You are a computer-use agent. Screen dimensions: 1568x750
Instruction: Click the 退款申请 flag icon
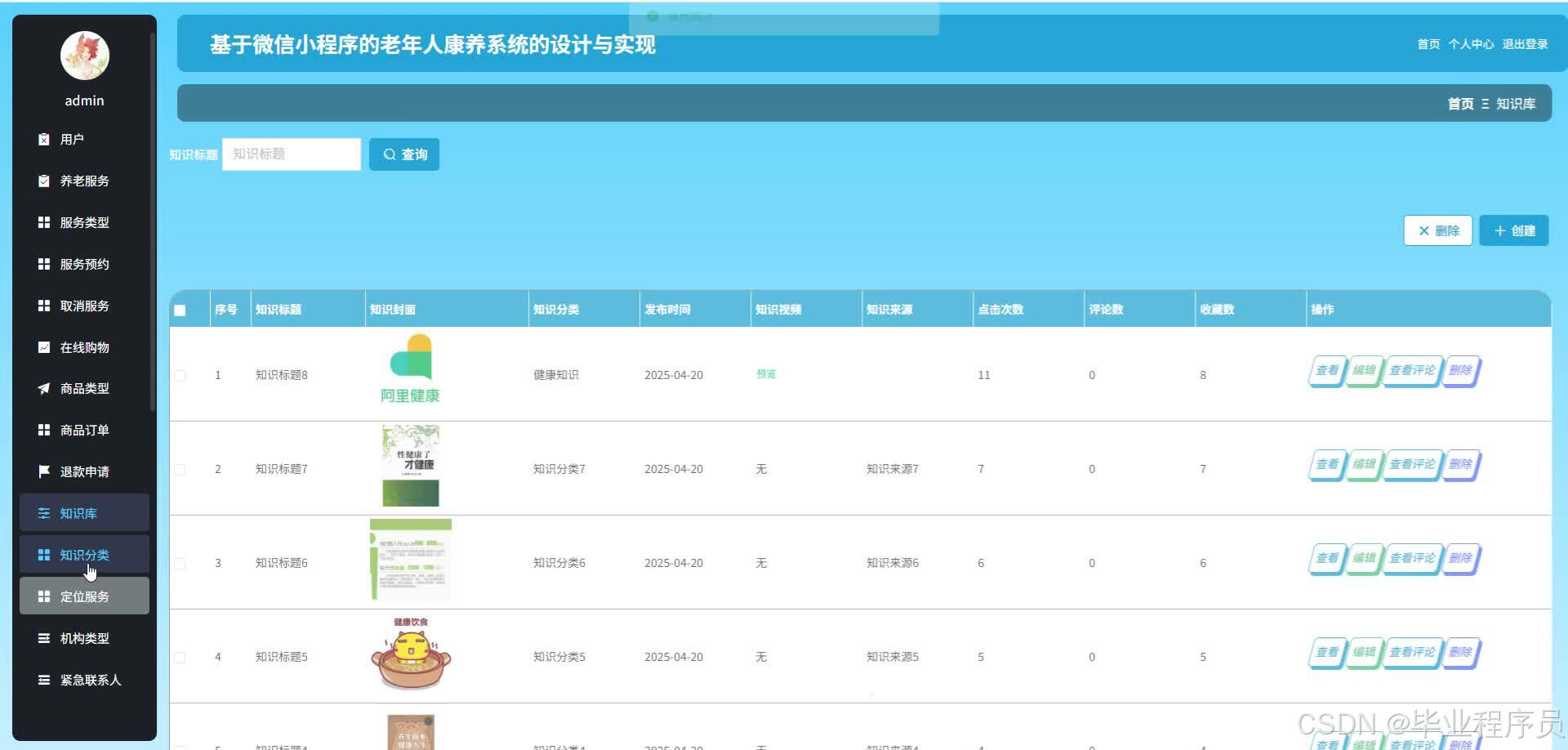44,471
